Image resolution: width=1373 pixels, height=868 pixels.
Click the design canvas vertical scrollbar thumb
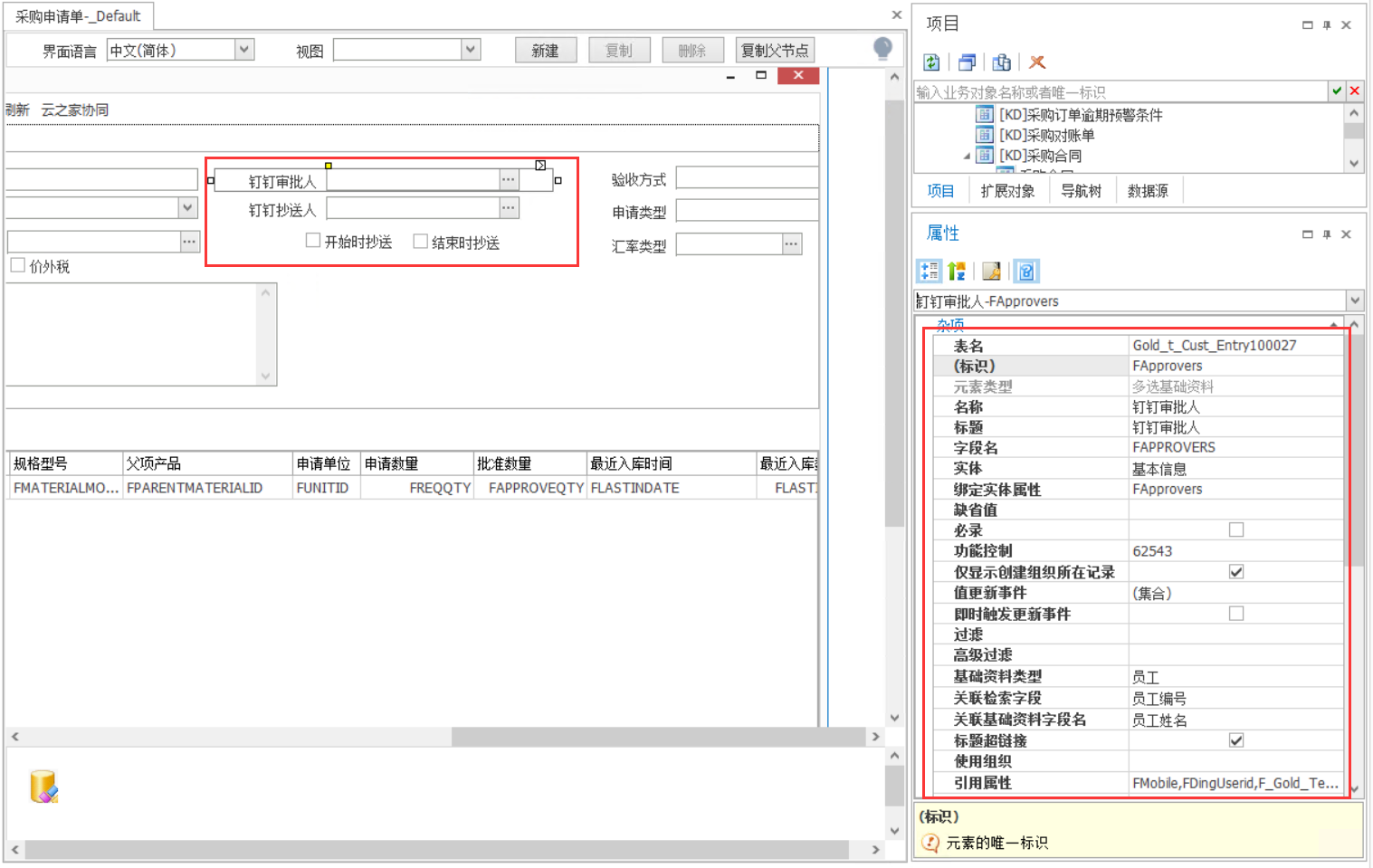(894, 312)
